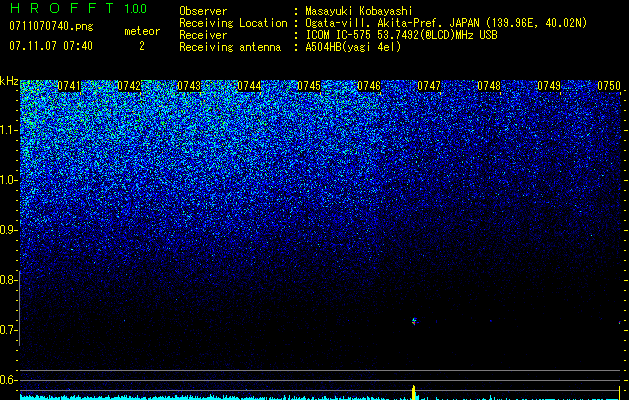Click the 0.9 kHz axis label

point(9,230)
